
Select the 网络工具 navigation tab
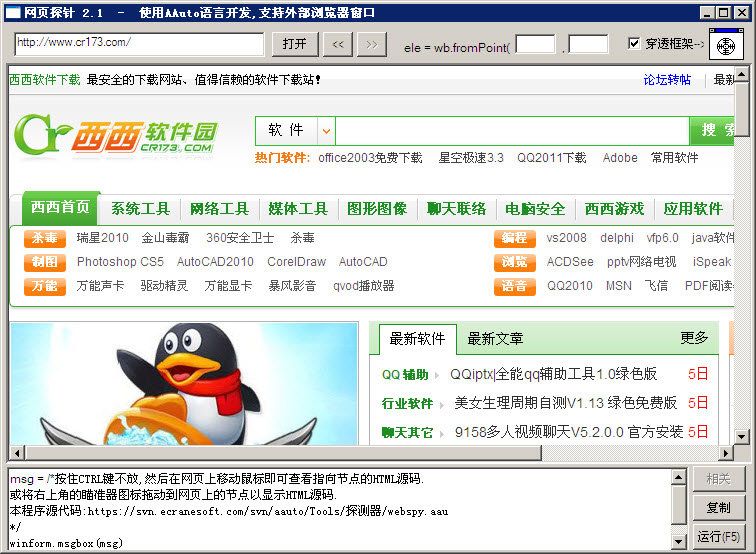[219, 209]
